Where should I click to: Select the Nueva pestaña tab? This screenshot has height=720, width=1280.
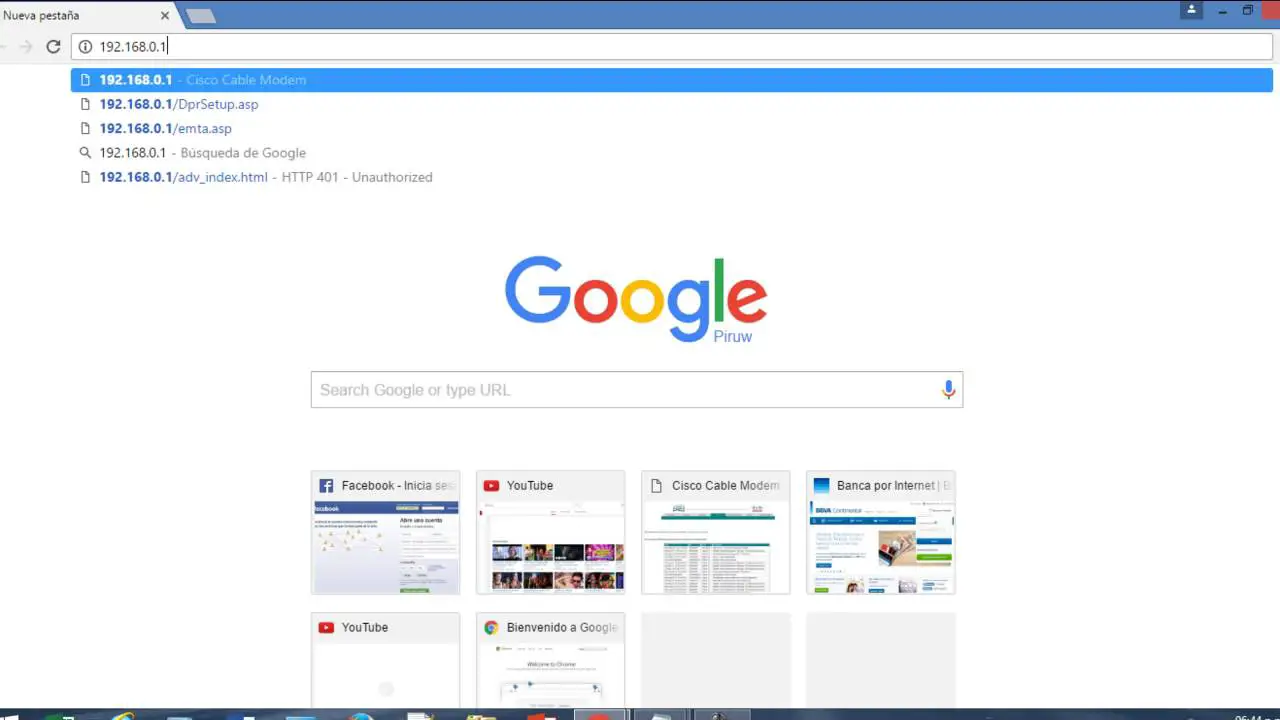pos(85,15)
